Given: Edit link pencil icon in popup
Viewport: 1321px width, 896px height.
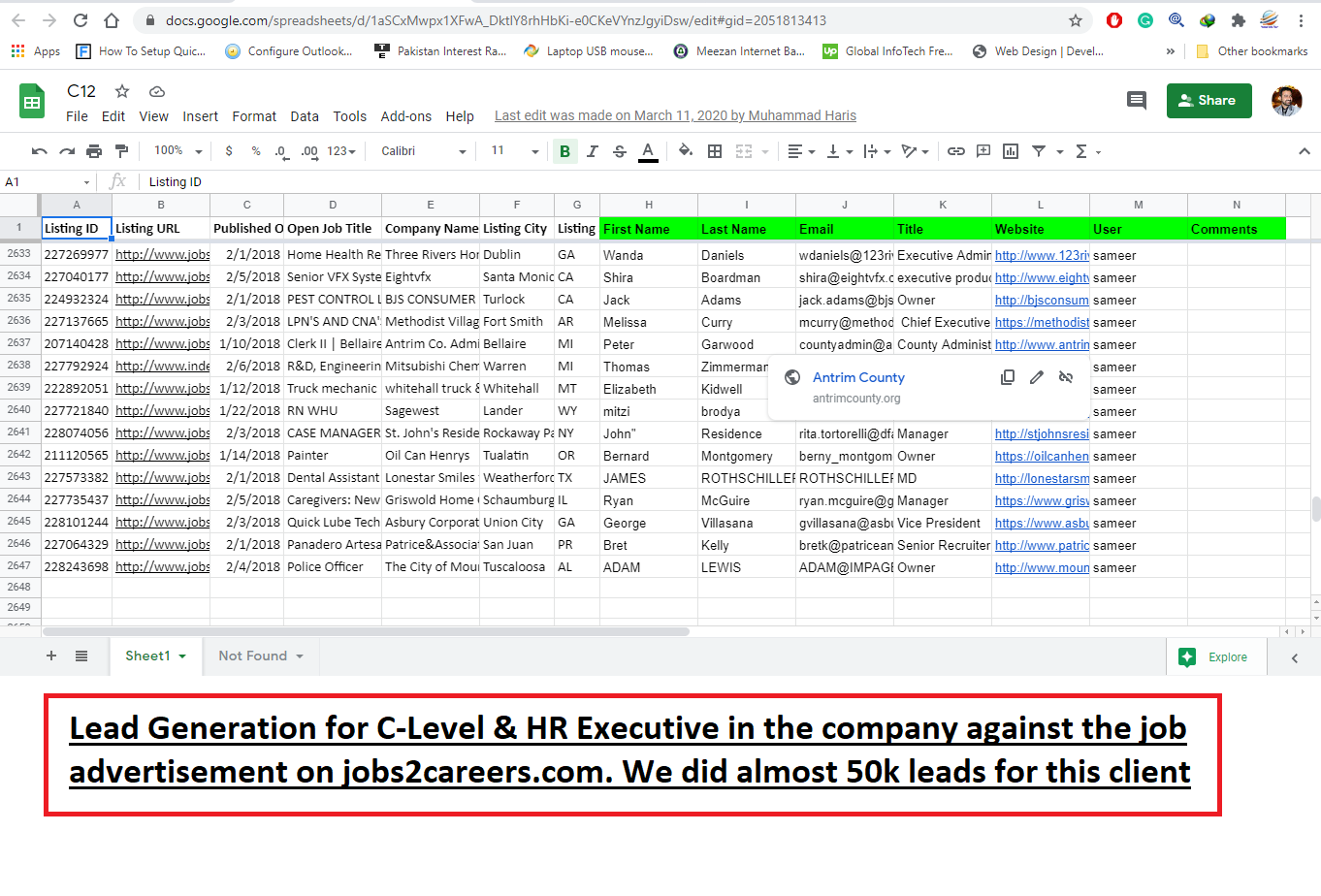Looking at the screenshot, I should coord(1037,377).
